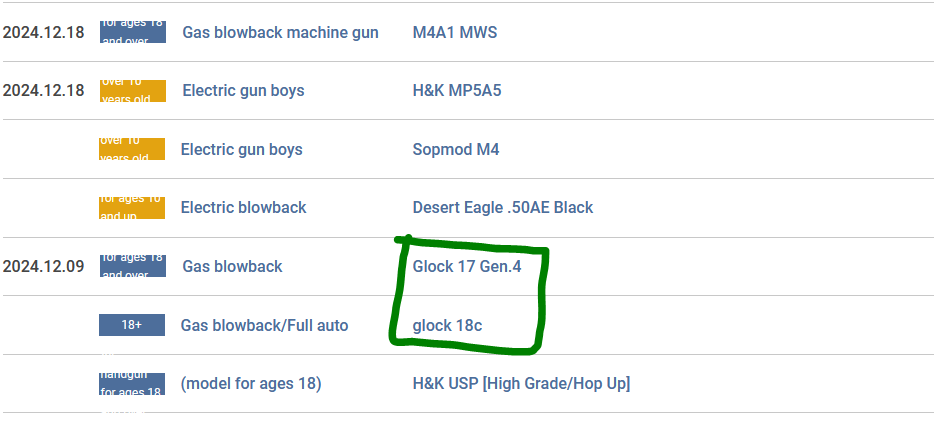934x429 pixels.
Task: Open the H&K MP5A5 product link
Action: [456, 91]
